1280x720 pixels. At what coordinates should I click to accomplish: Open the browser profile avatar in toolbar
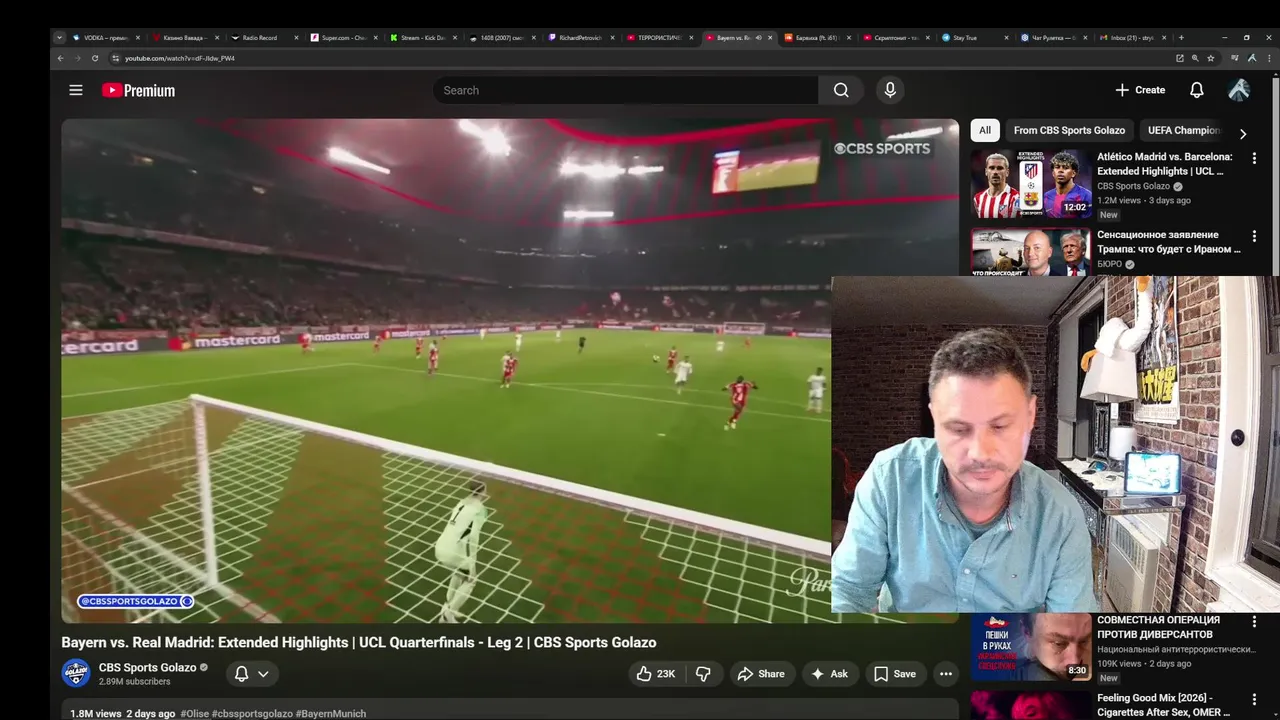pos(1251,58)
